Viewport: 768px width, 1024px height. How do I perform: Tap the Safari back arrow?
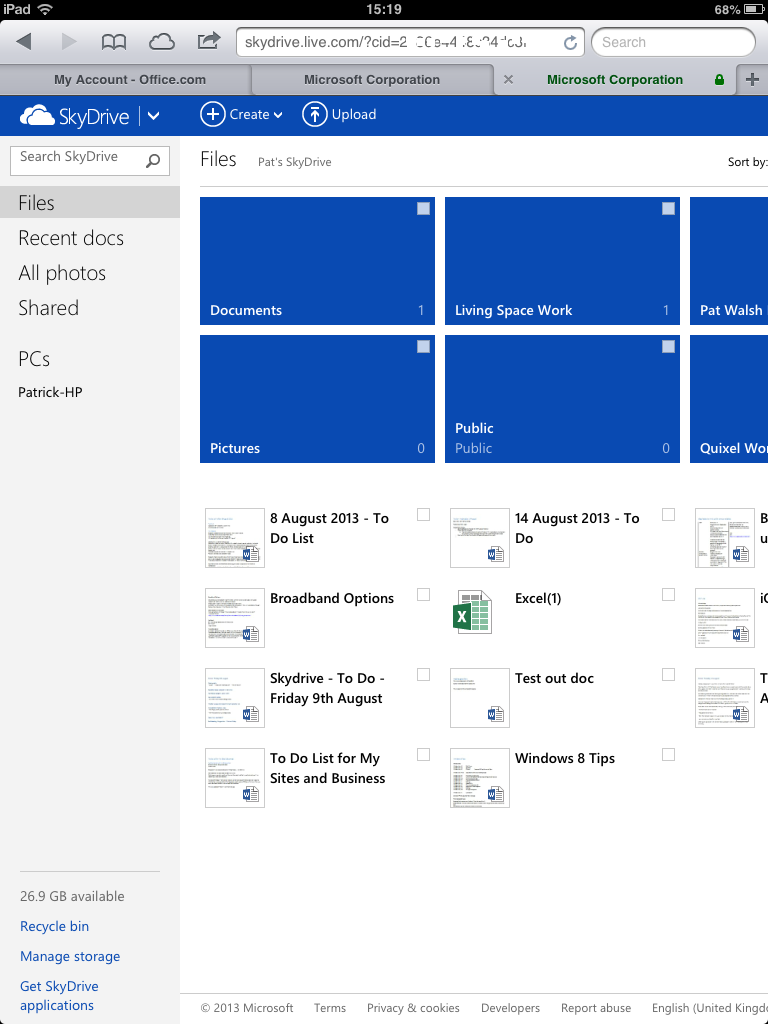point(24,42)
